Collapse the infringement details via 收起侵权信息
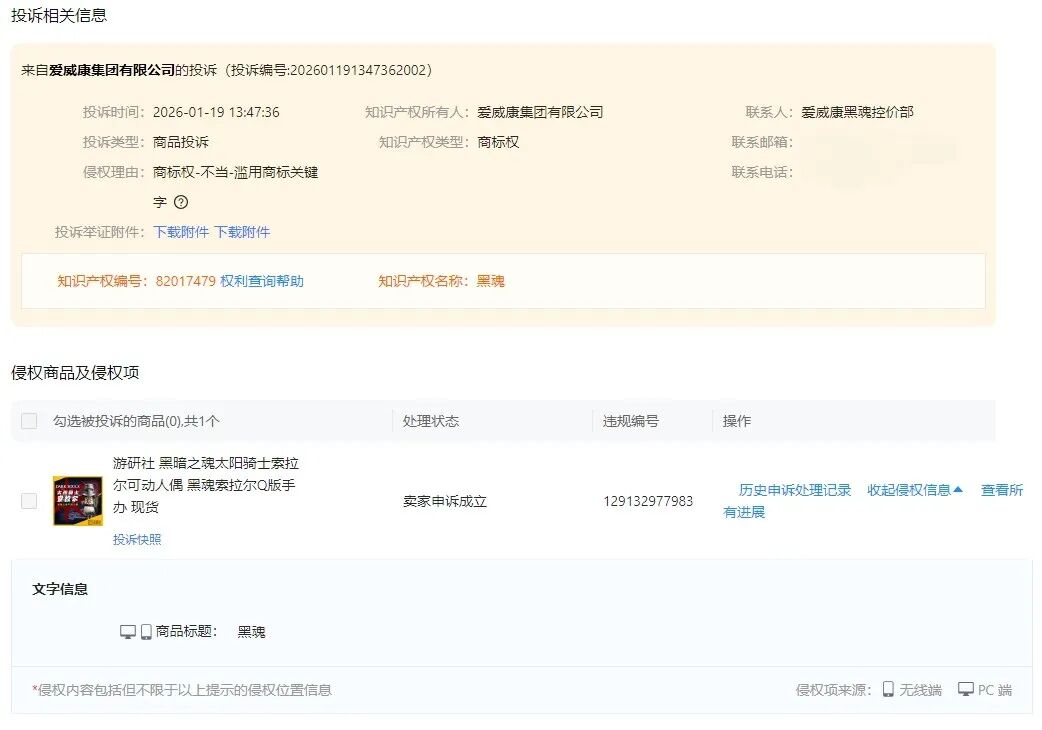 tap(914, 490)
